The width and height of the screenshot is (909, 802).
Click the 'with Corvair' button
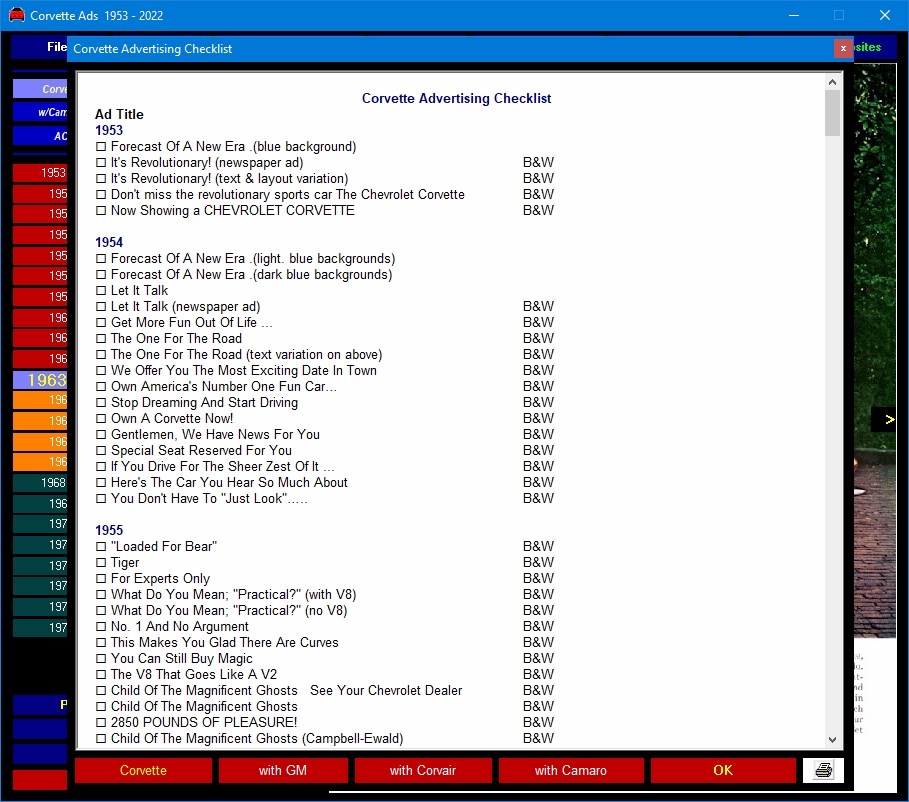point(423,770)
